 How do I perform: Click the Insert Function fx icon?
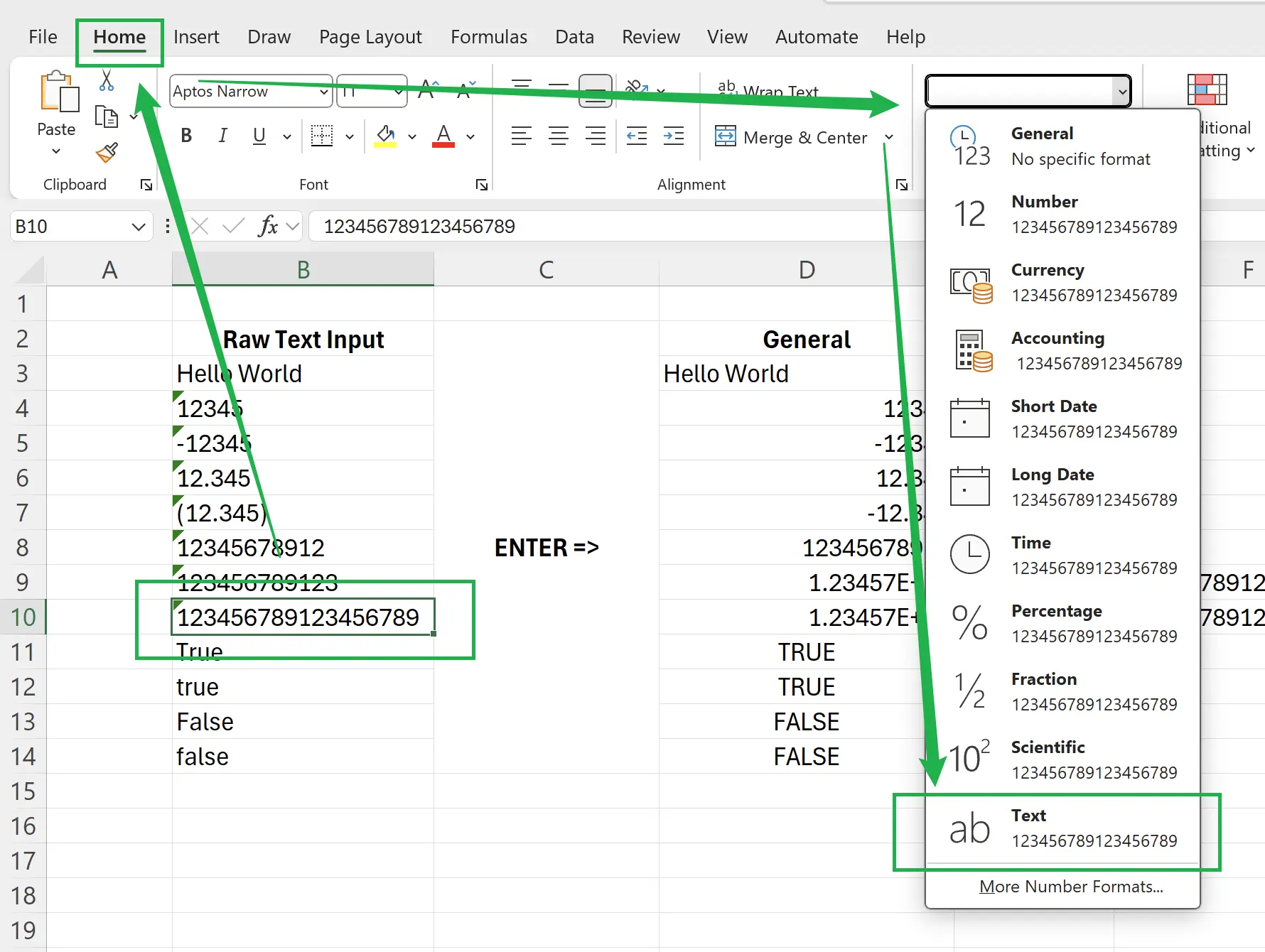click(x=268, y=227)
